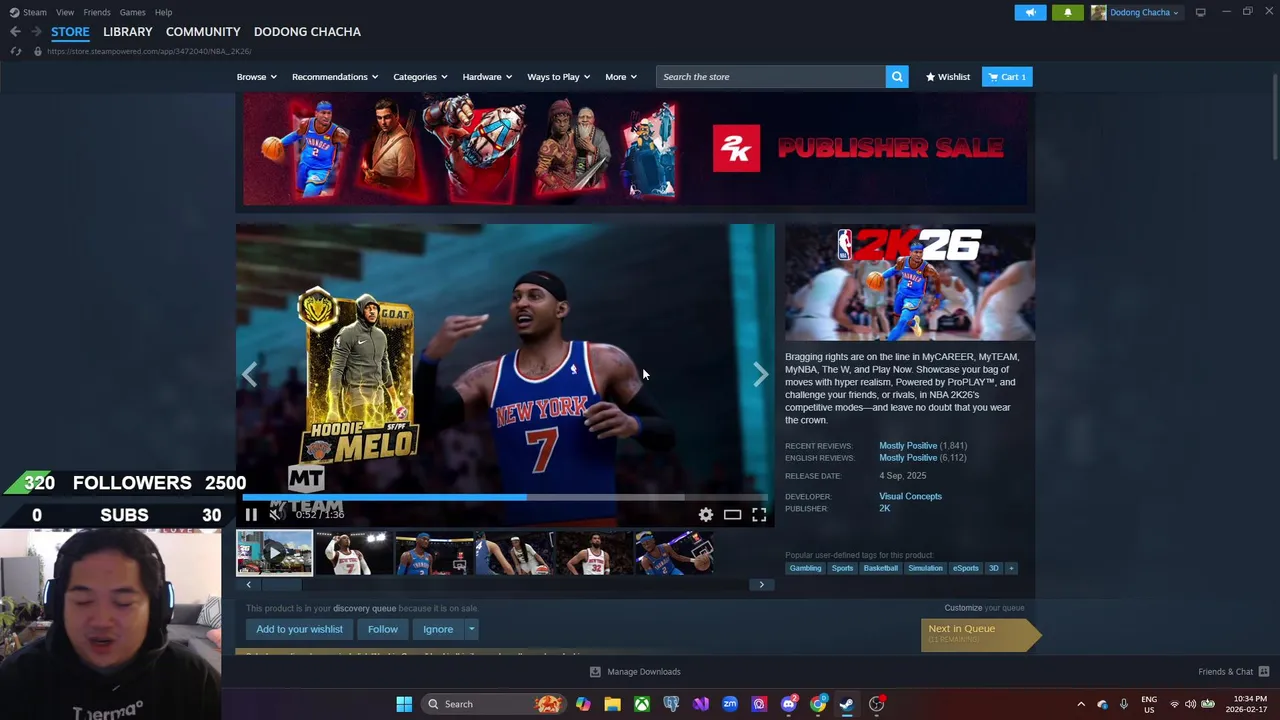
Task: Open video settings gear
Action: coord(706,515)
